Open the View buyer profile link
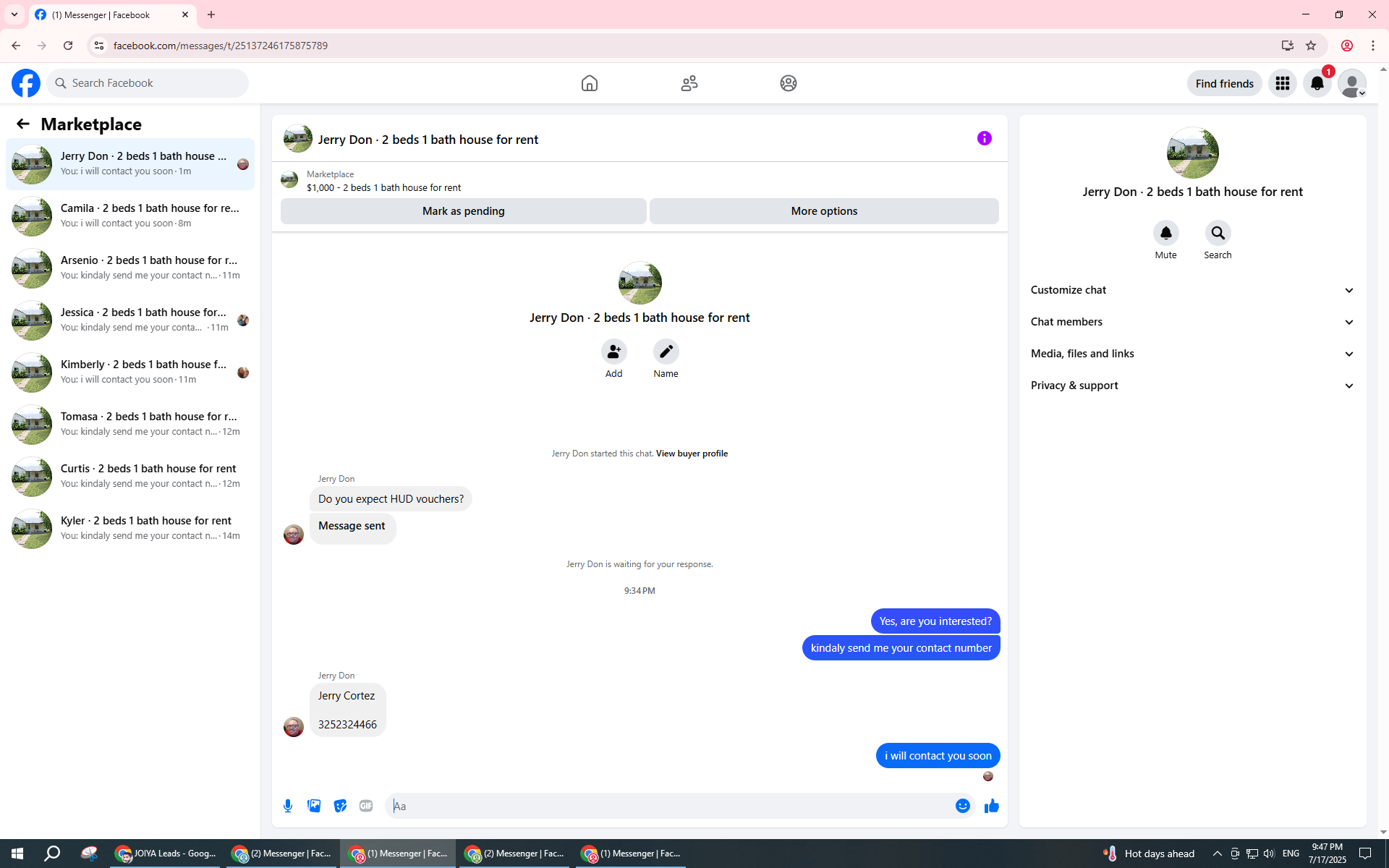Screen dimensions: 1389x868 click(x=692, y=454)
